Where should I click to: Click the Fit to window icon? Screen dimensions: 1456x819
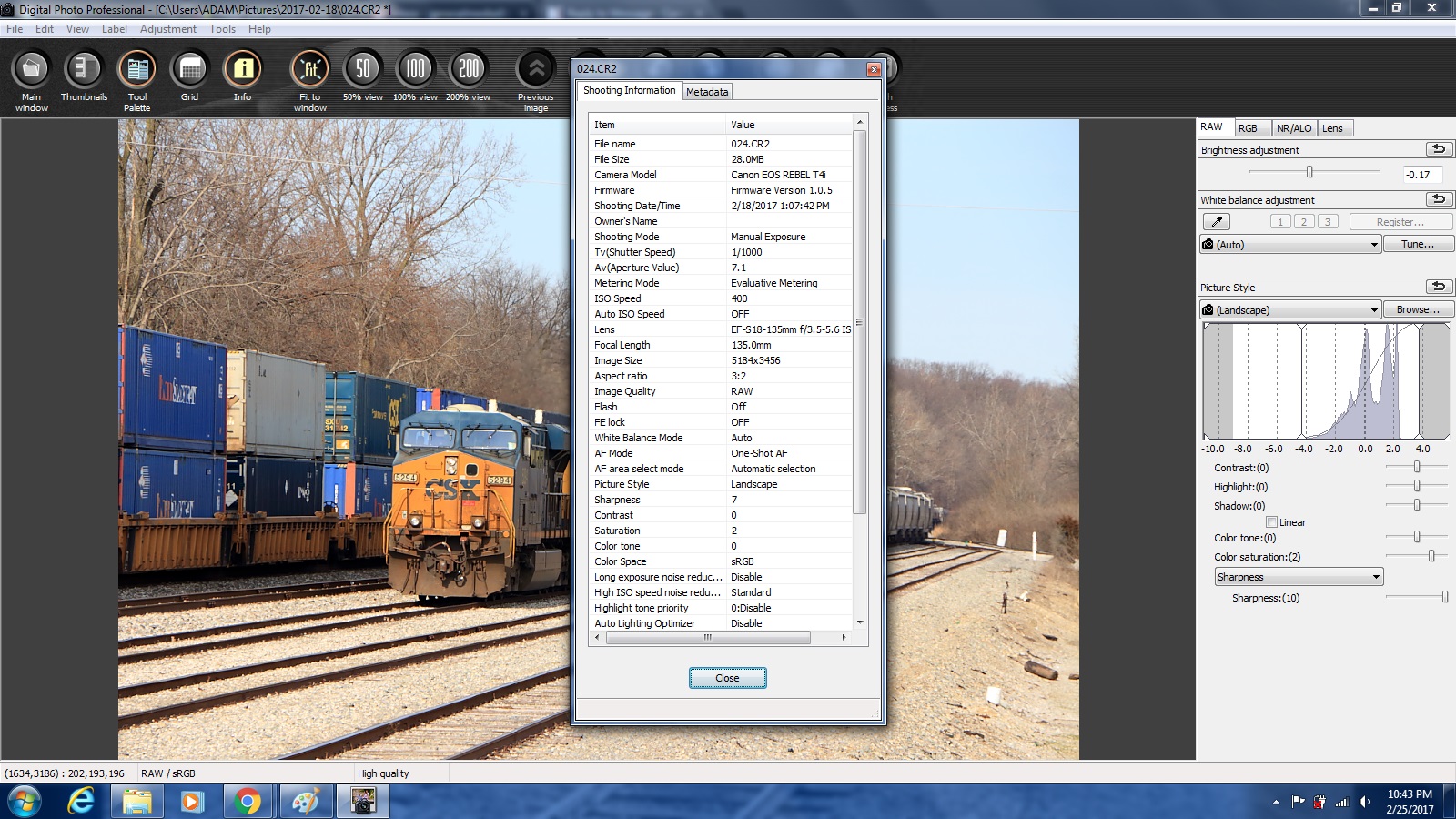309,70
